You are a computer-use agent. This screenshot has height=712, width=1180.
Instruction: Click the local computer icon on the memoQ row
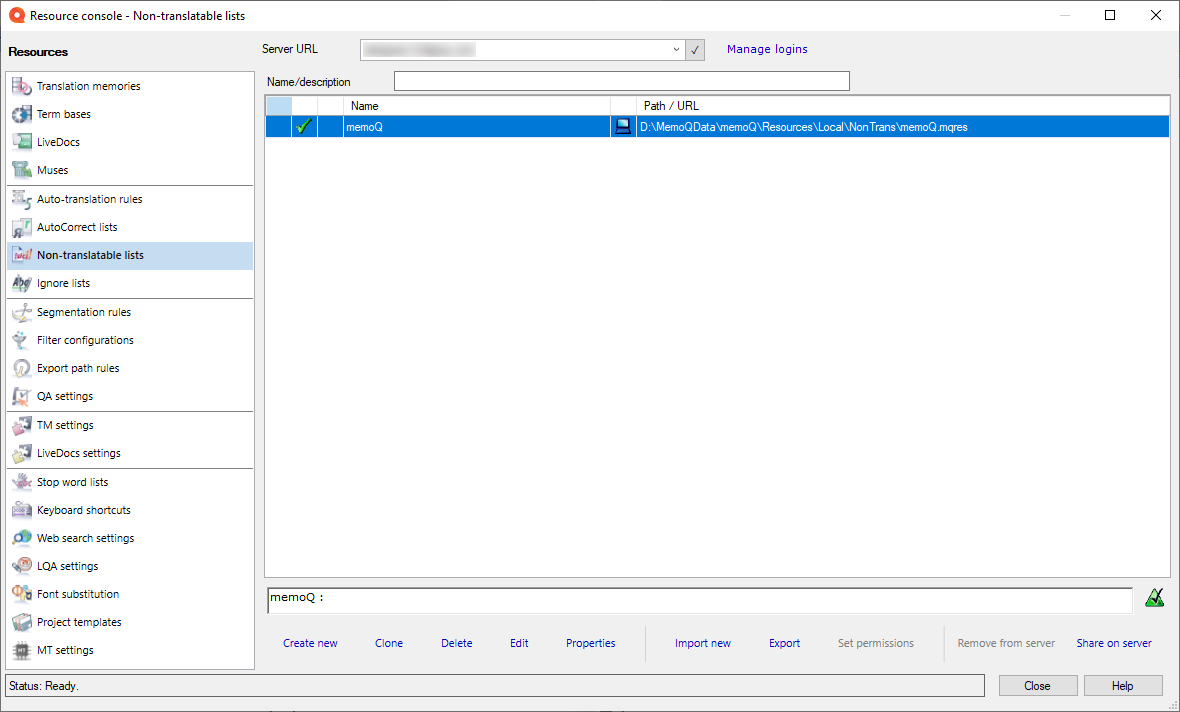click(x=624, y=126)
